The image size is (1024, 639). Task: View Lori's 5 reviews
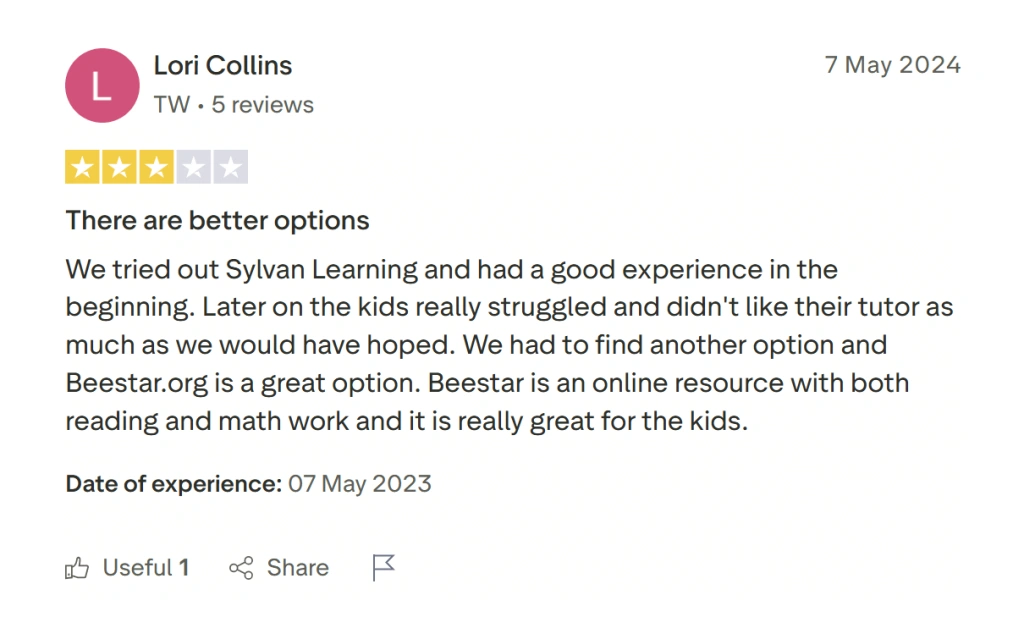point(262,104)
